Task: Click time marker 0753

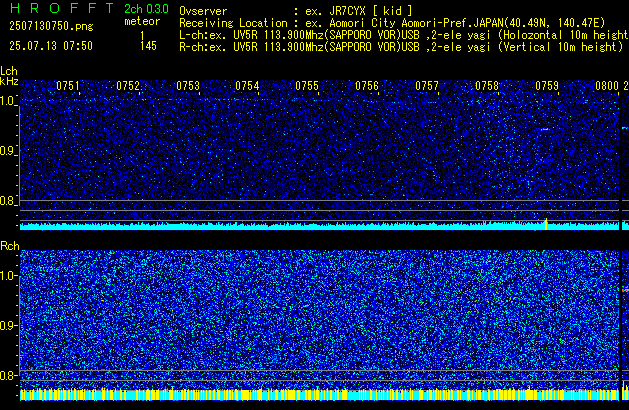Action: [x=188, y=86]
